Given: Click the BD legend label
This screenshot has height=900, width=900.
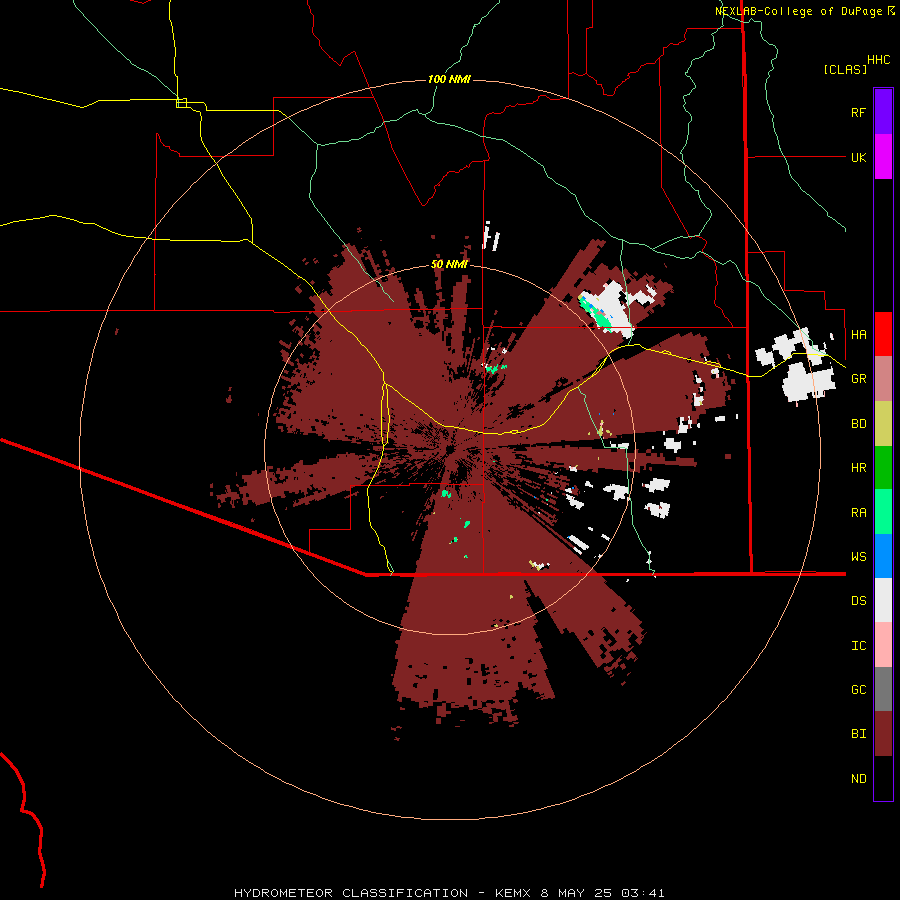Looking at the screenshot, I should (x=858, y=424).
